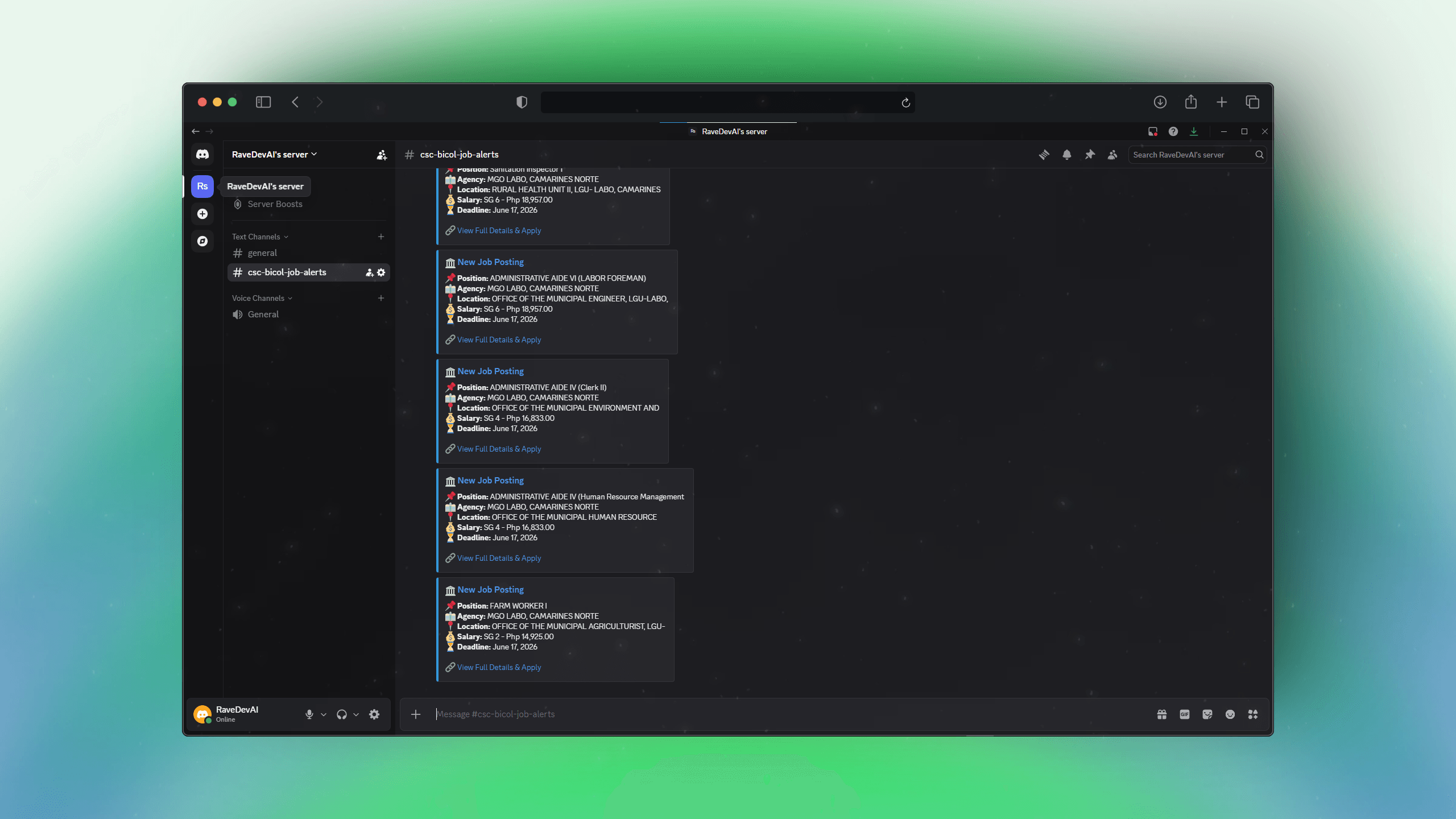
Task: Open Discover servers compass icon
Action: [202, 241]
